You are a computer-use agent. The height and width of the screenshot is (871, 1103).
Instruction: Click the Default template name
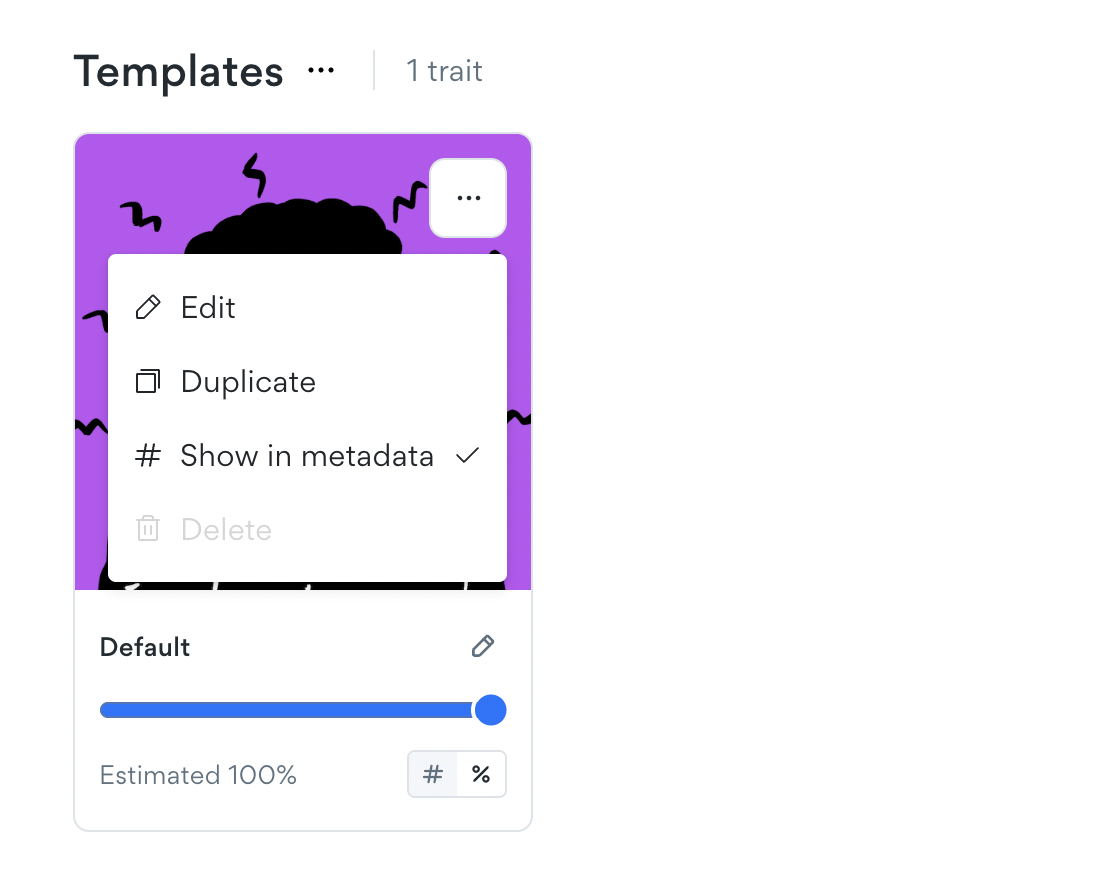coord(145,647)
